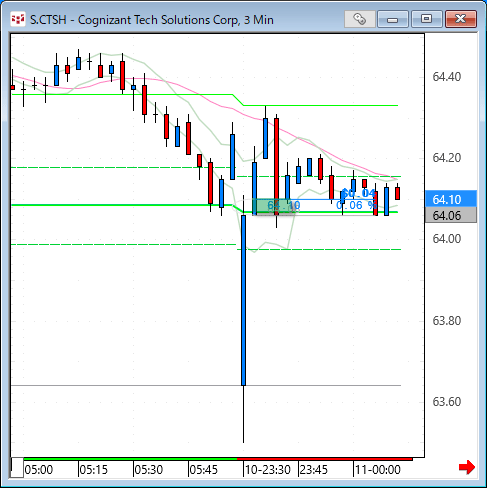Image resolution: width=487 pixels, height=488 pixels.
Task: Click the 64.20 price axis label
Action: coord(447,158)
